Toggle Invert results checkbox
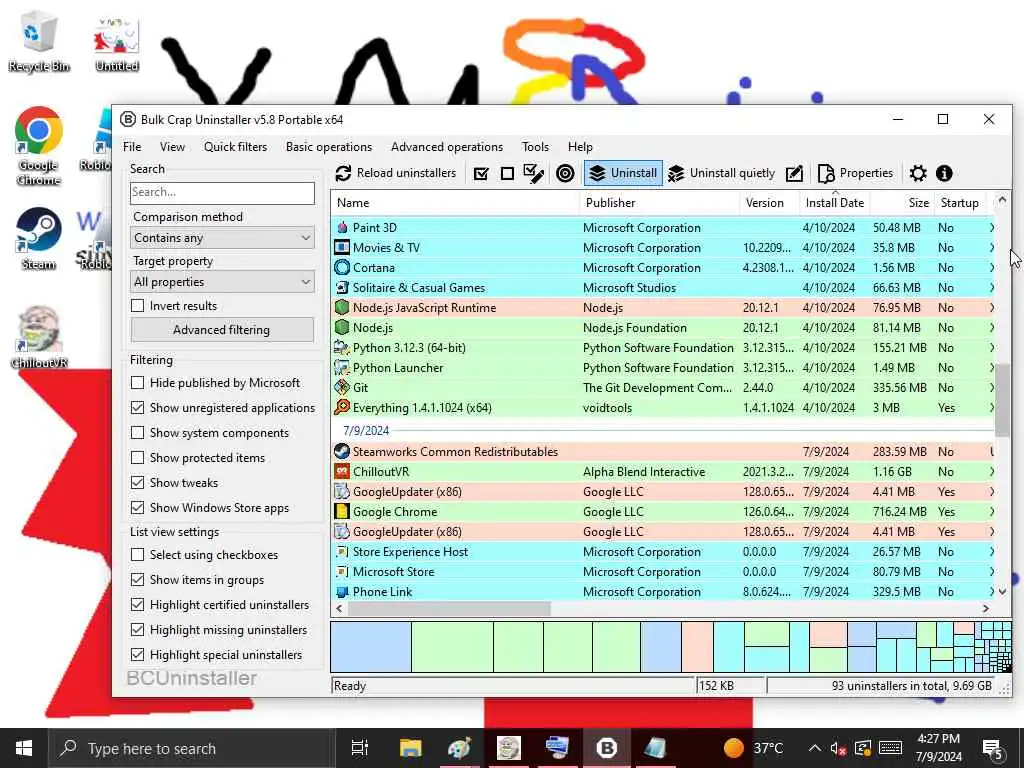Image resolution: width=1024 pixels, height=768 pixels. 137,306
